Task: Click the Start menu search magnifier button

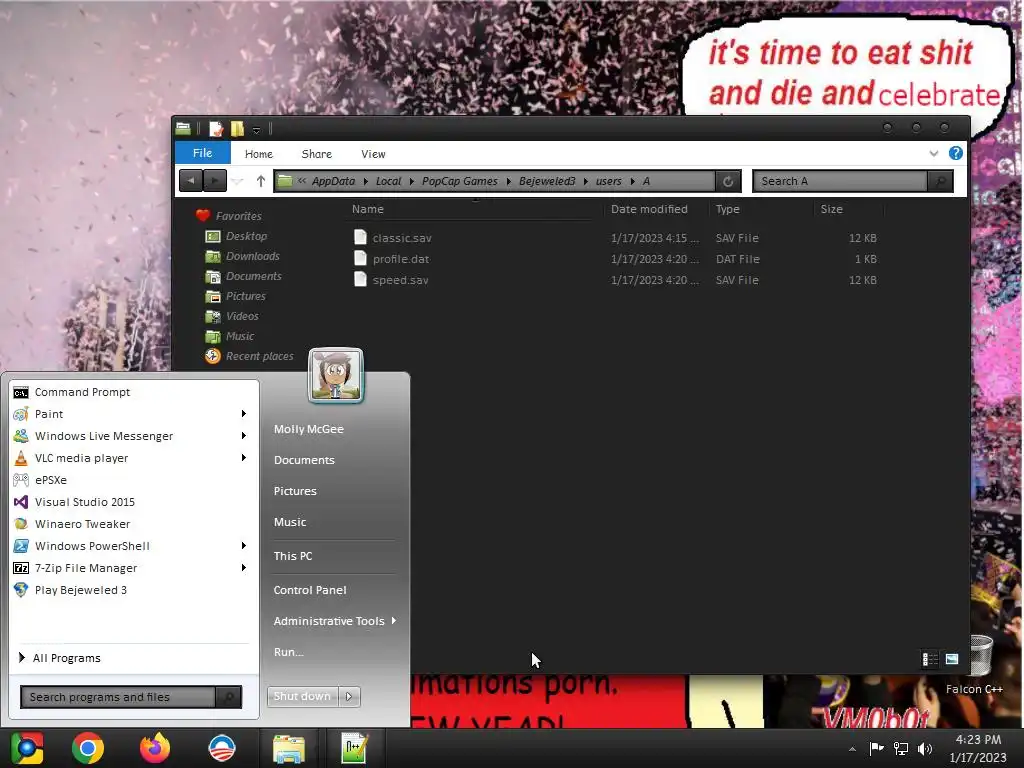Action: pos(229,697)
